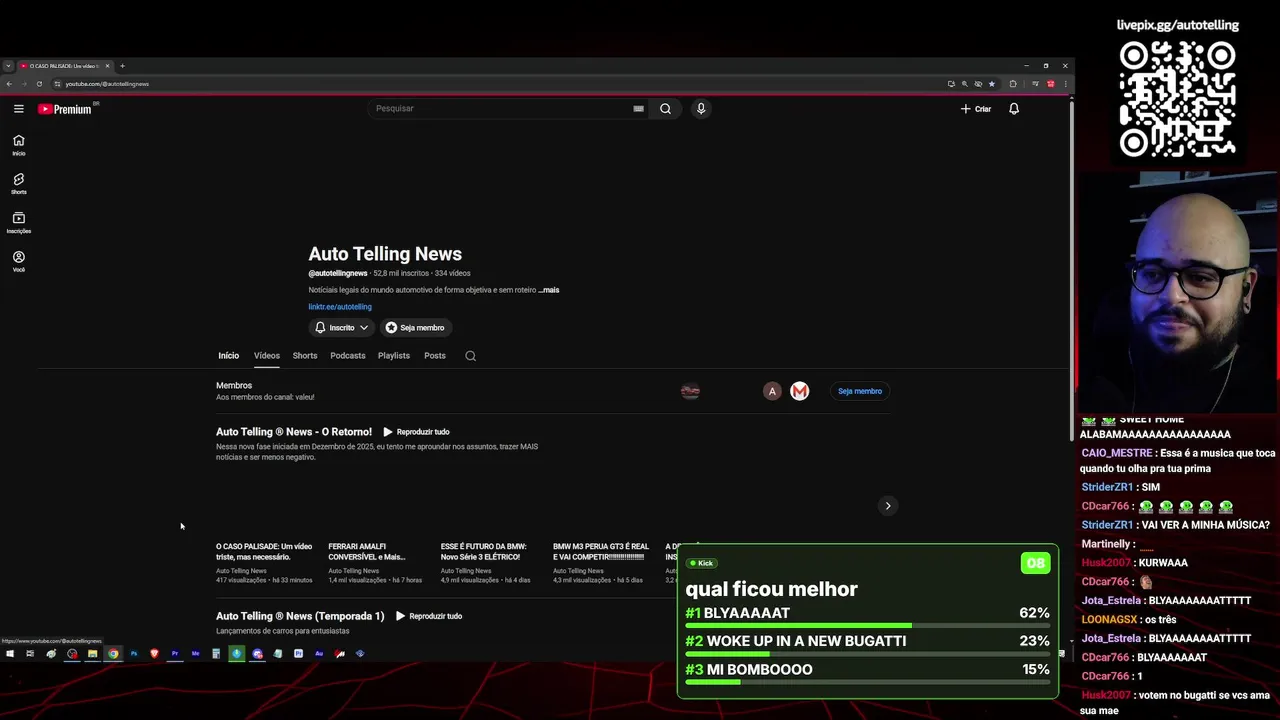Image resolution: width=1280 pixels, height=720 pixels.
Task: Open the on-screen keyboard icon in search box
Action: tap(638, 109)
